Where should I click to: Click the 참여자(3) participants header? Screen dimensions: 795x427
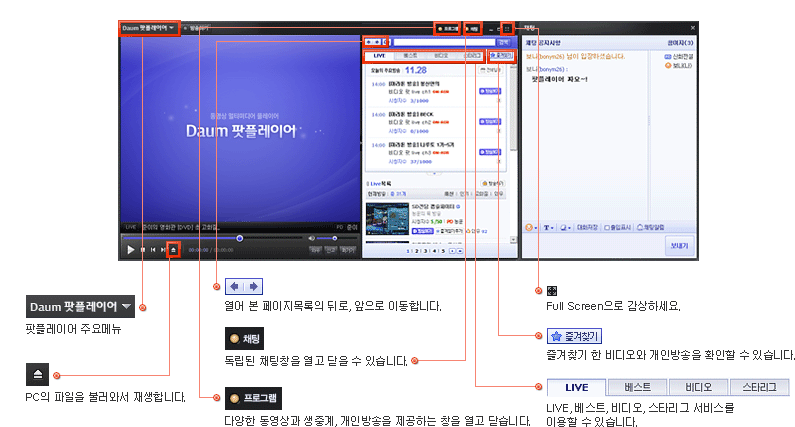pyautogui.click(x=680, y=43)
